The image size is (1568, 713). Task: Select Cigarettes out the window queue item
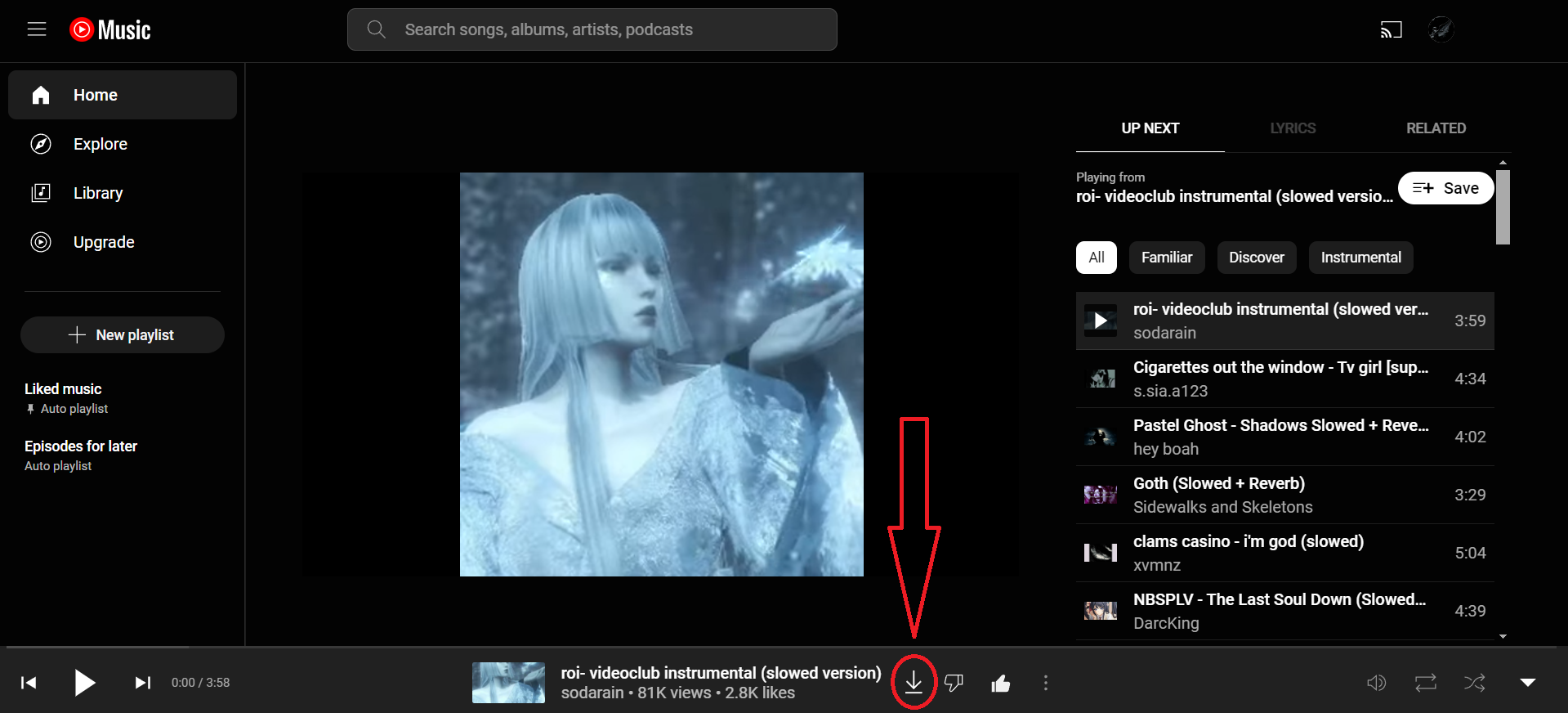1284,379
